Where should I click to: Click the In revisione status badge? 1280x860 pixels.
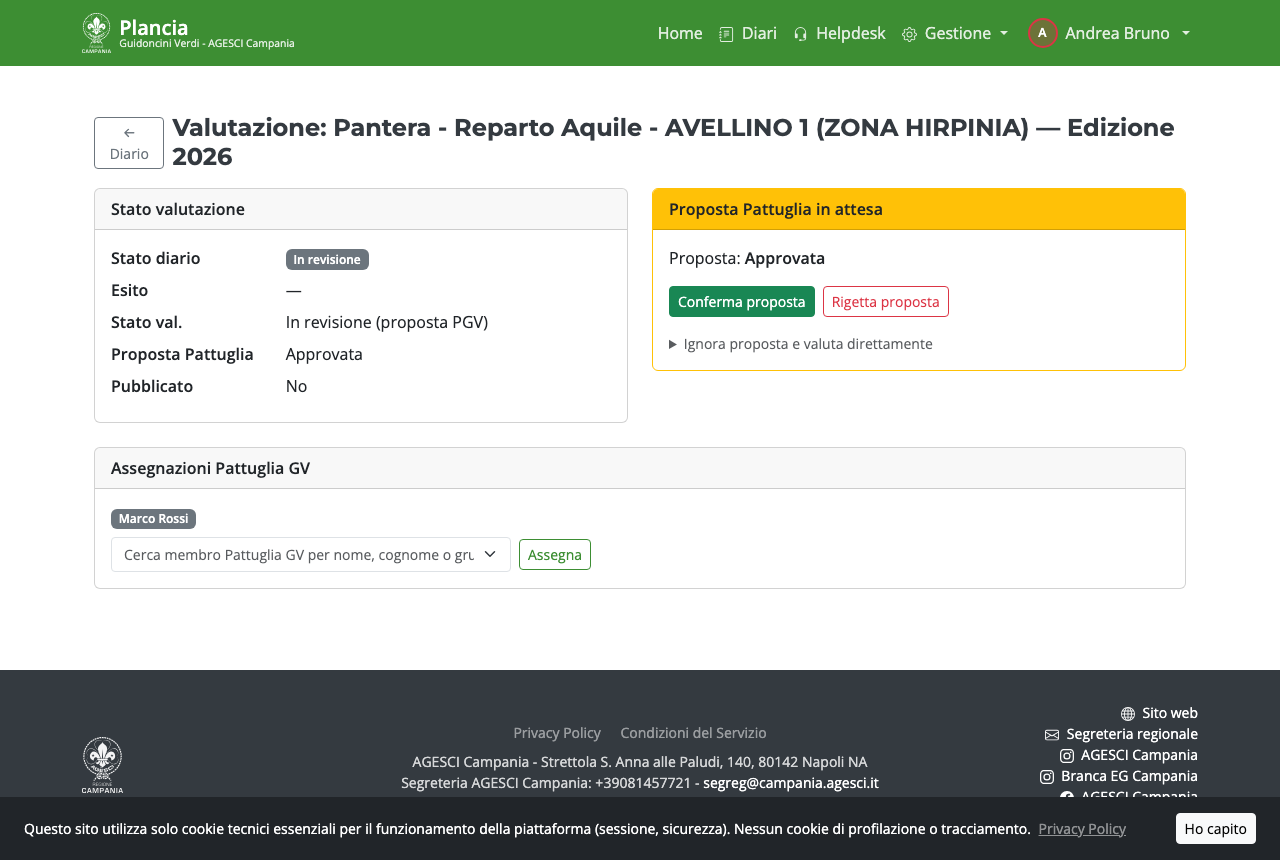(x=327, y=260)
